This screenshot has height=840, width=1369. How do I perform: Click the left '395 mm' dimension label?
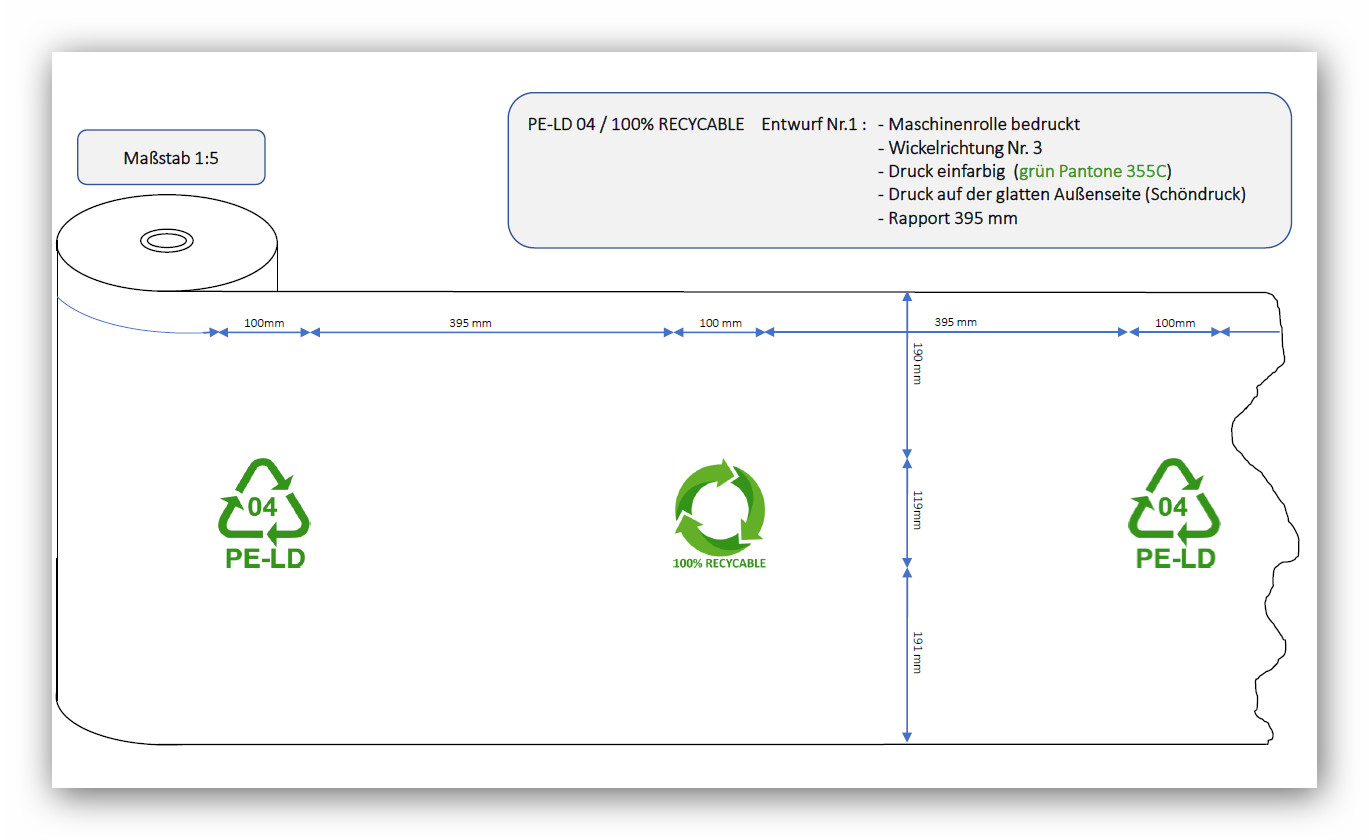(470, 323)
